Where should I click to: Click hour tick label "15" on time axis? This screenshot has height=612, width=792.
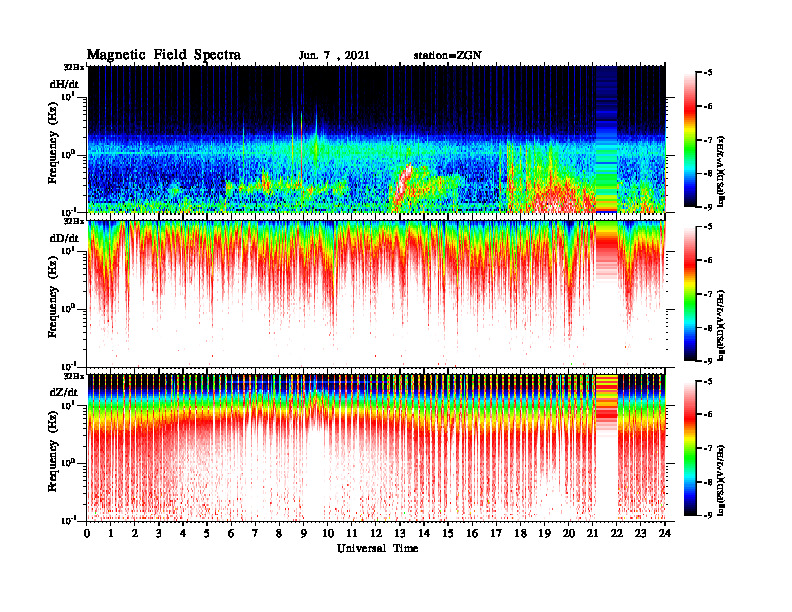pos(448,534)
